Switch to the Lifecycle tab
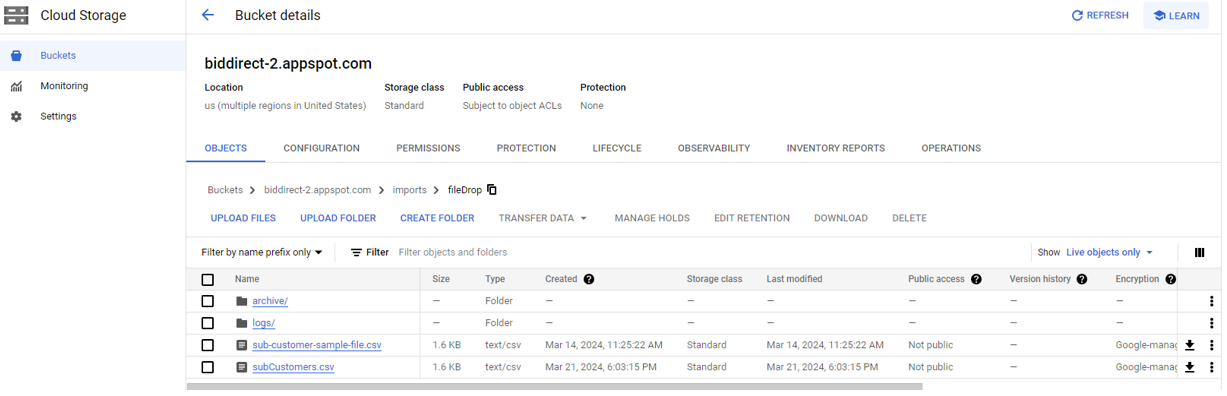The width and height of the screenshot is (1227, 396). [x=617, y=148]
